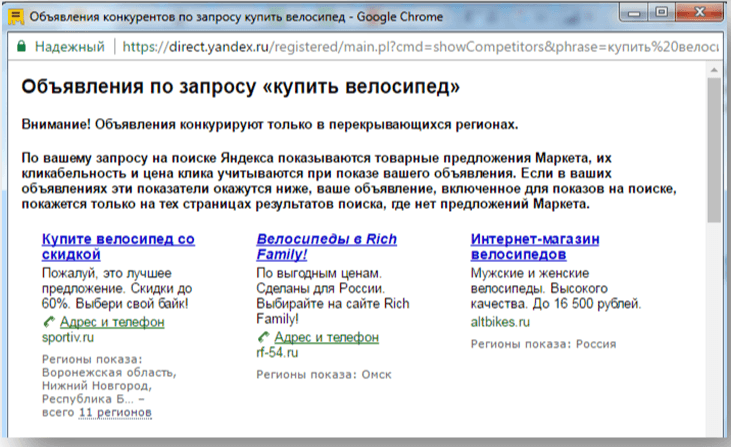Open "Адрес и телефон" for sportiv.ru ad
Screen dimensions: 731x447
tap(112, 322)
